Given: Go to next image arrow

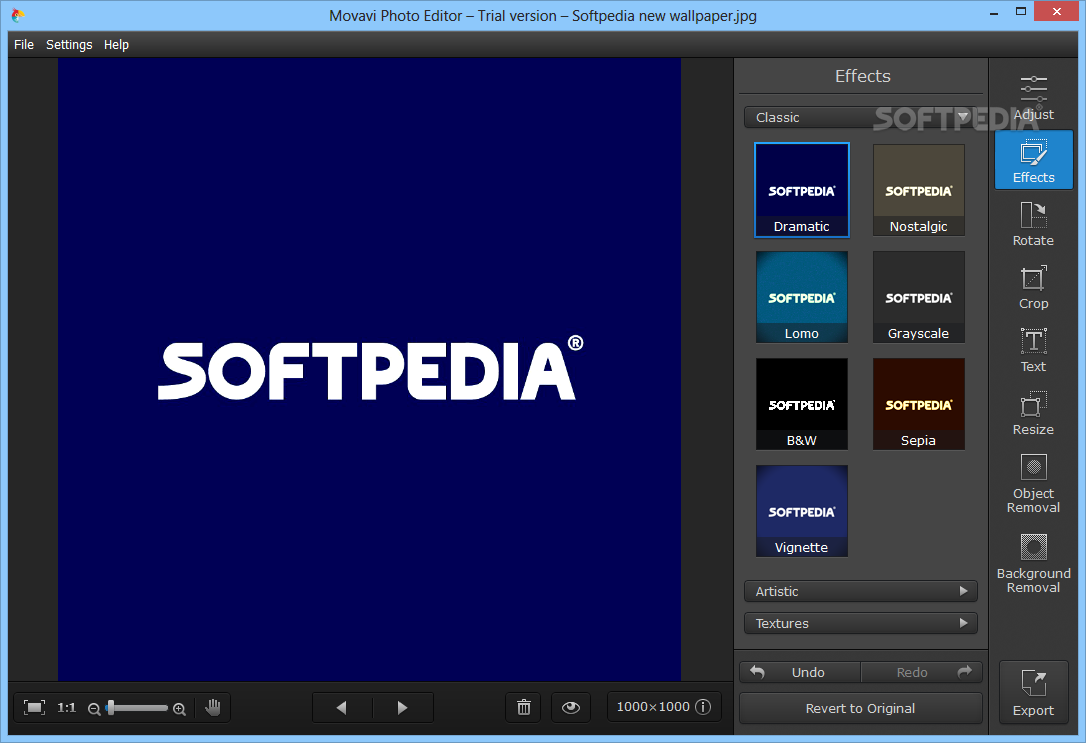Looking at the screenshot, I should tap(403, 707).
